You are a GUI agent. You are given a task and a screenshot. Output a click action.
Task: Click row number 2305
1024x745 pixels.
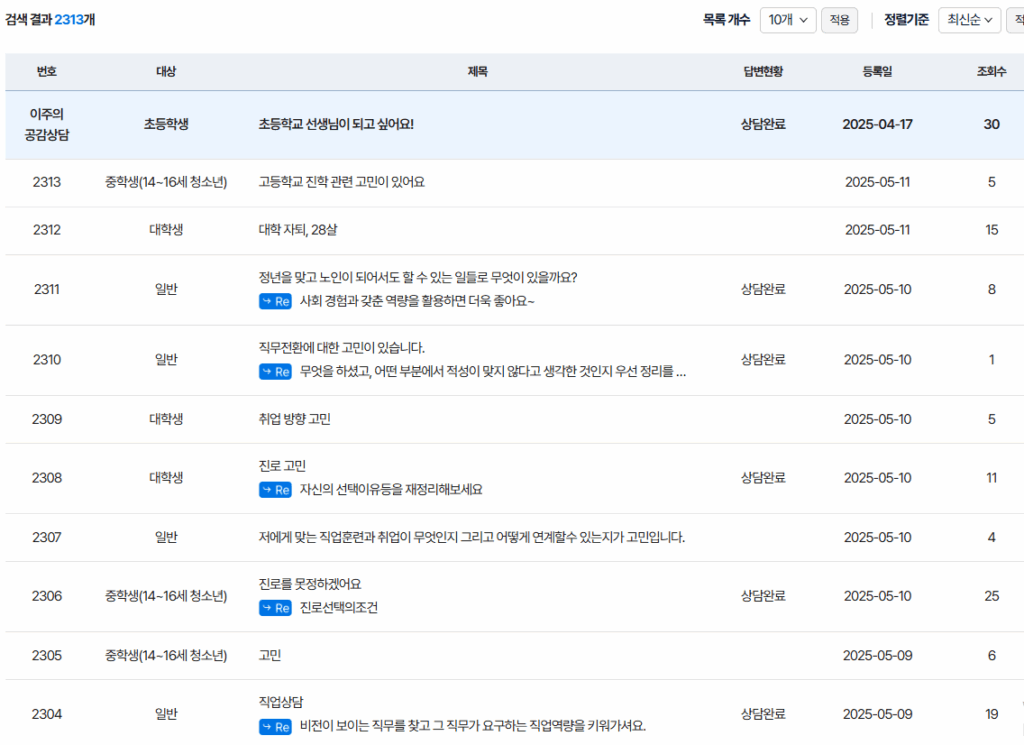click(x=47, y=656)
